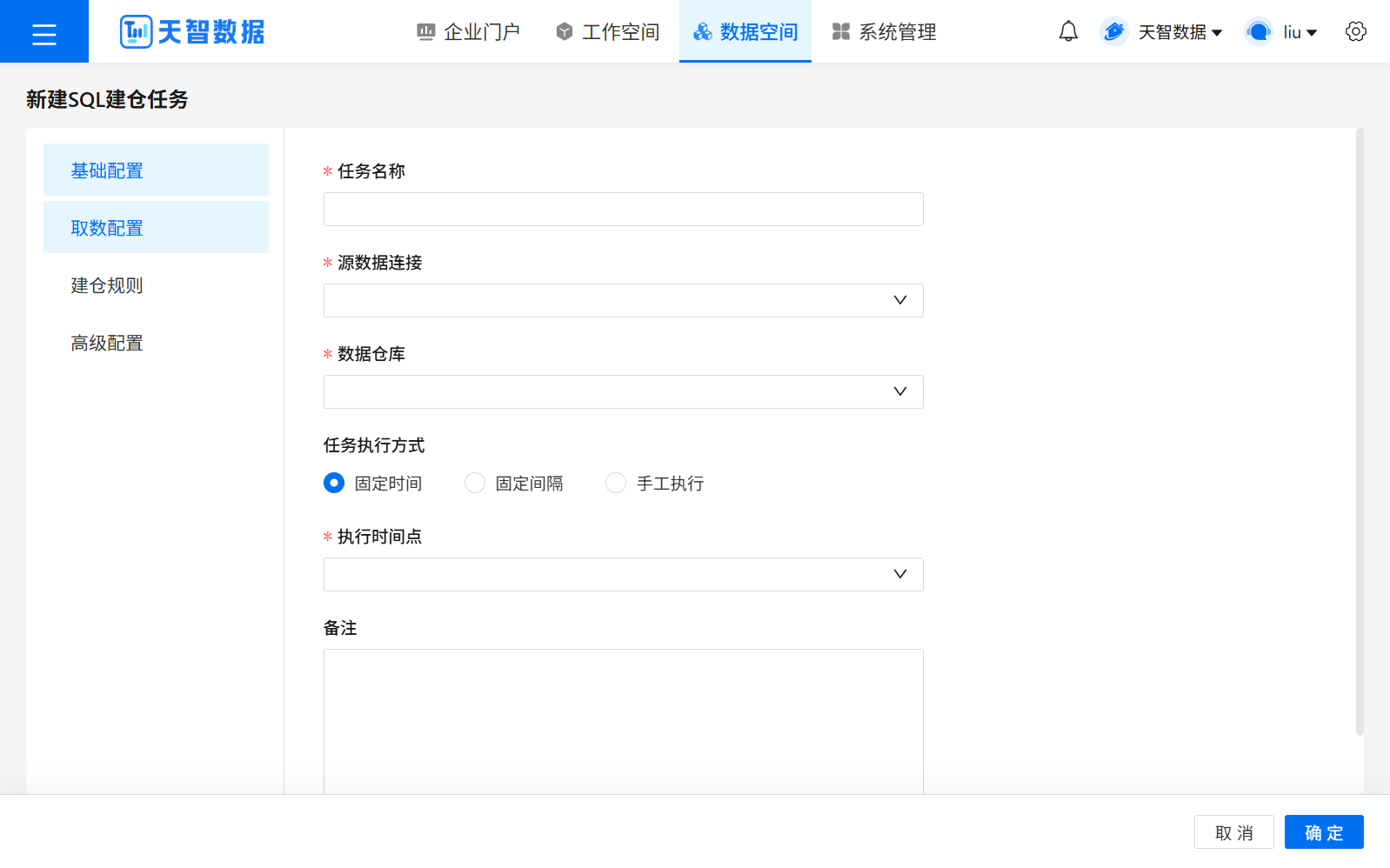
Task: Click the 取消 button
Action: click(1233, 832)
